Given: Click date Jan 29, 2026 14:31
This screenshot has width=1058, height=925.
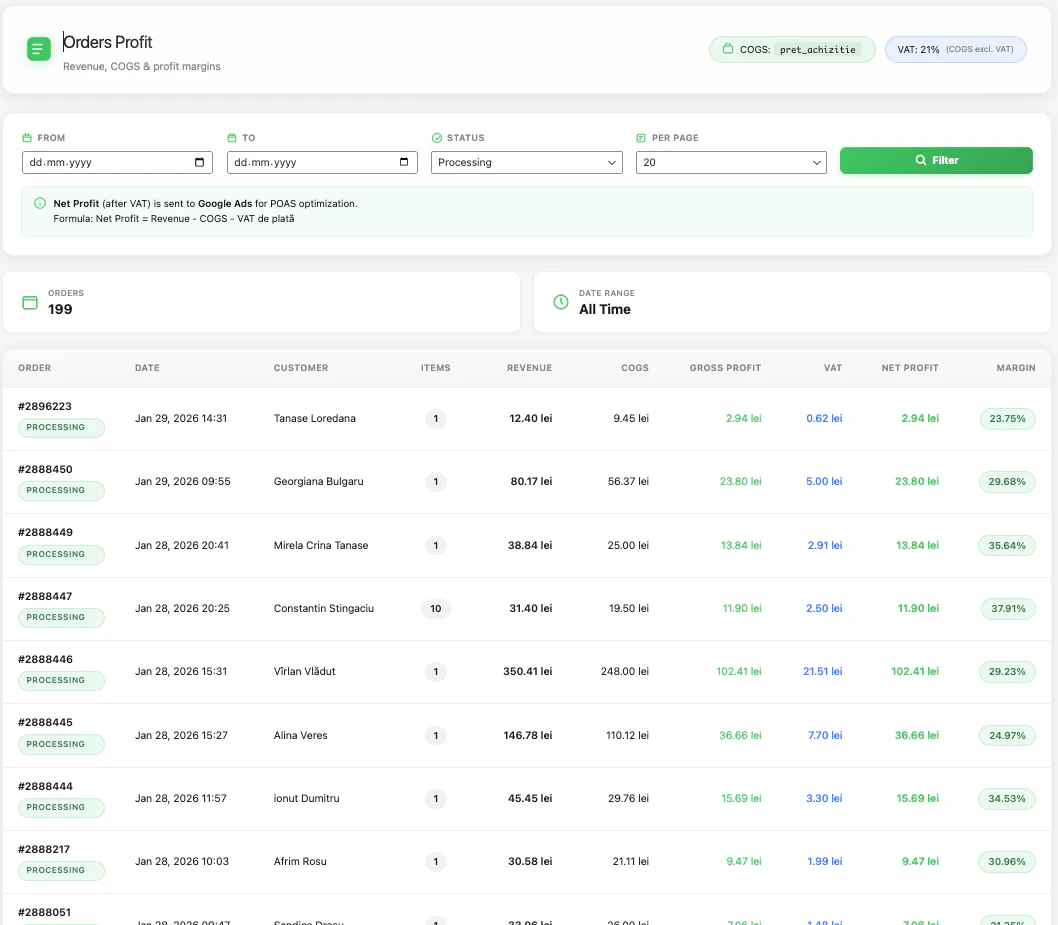Looking at the screenshot, I should 181,418.
